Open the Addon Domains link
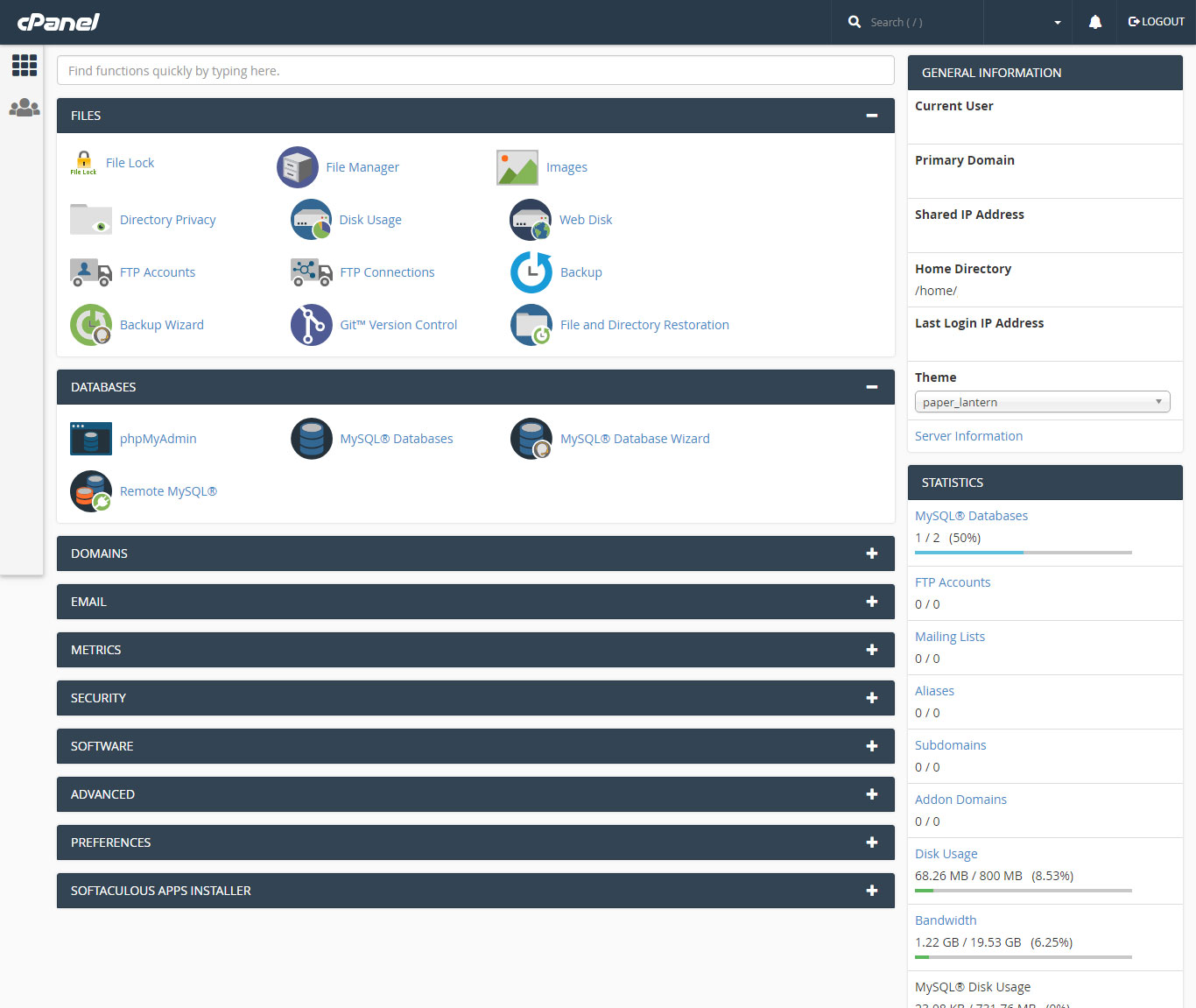The height and width of the screenshot is (1008, 1196). click(x=960, y=800)
